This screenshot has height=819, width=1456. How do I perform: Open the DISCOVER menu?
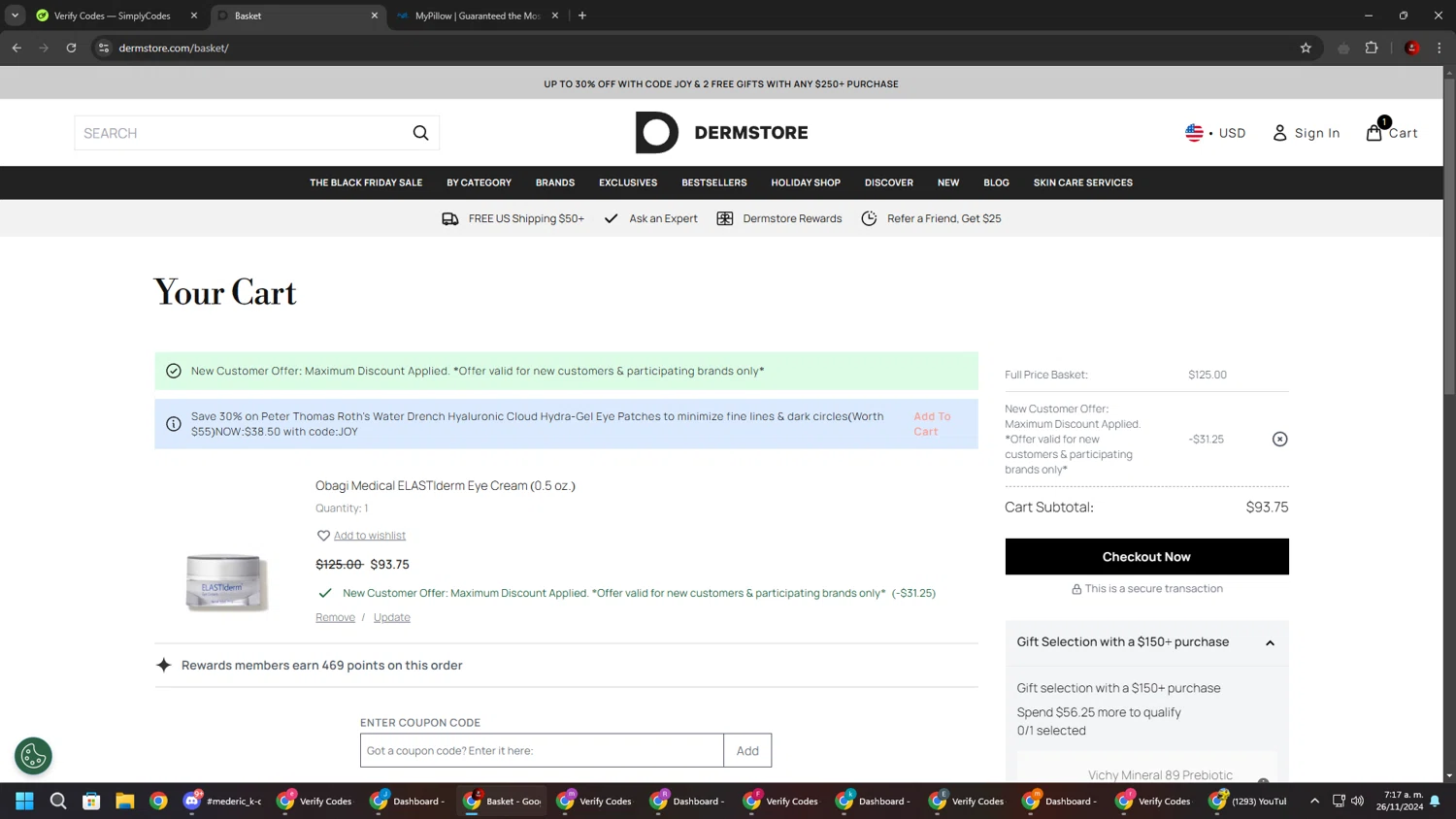tap(889, 182)
